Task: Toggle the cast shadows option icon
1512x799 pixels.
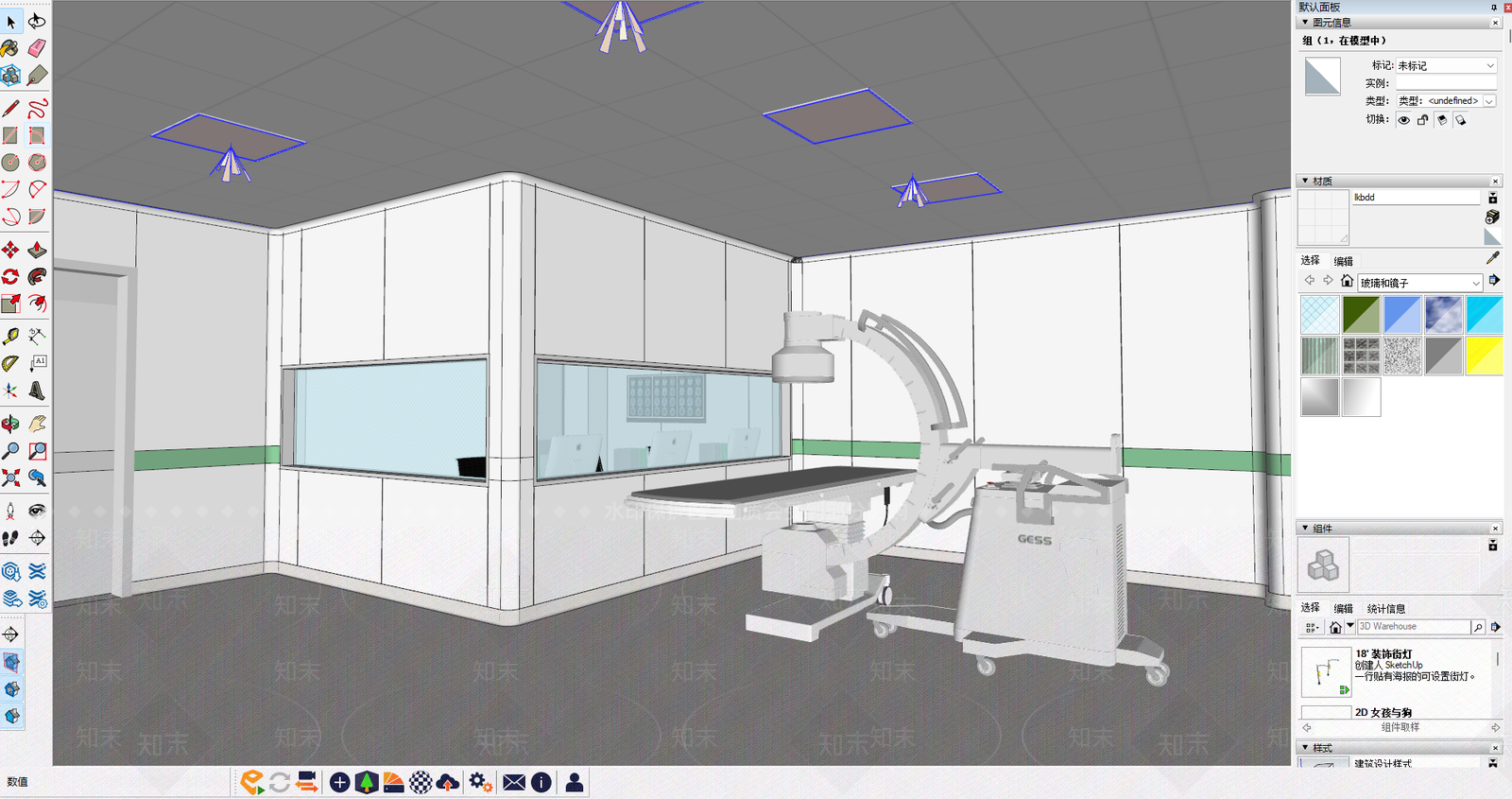Action: pos(1442,120)
